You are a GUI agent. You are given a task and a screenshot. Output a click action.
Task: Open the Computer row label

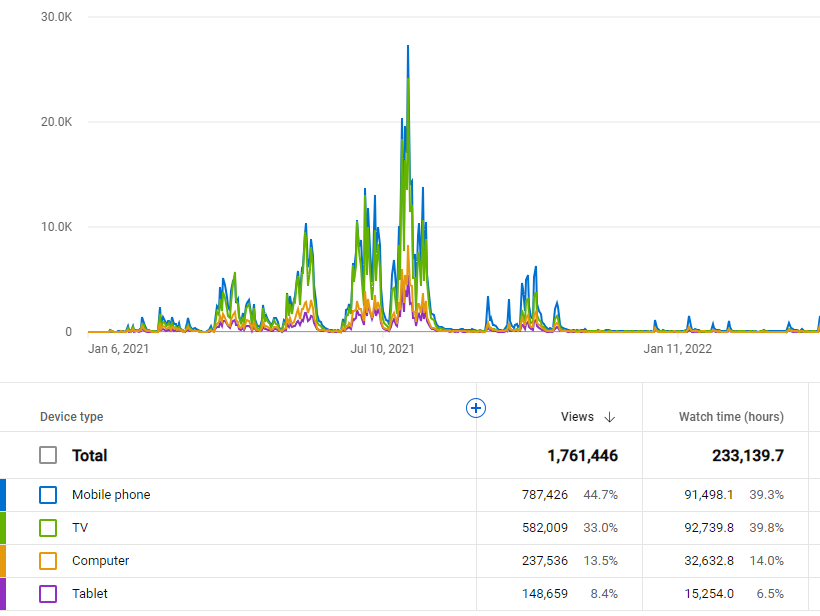pos(100,561)
